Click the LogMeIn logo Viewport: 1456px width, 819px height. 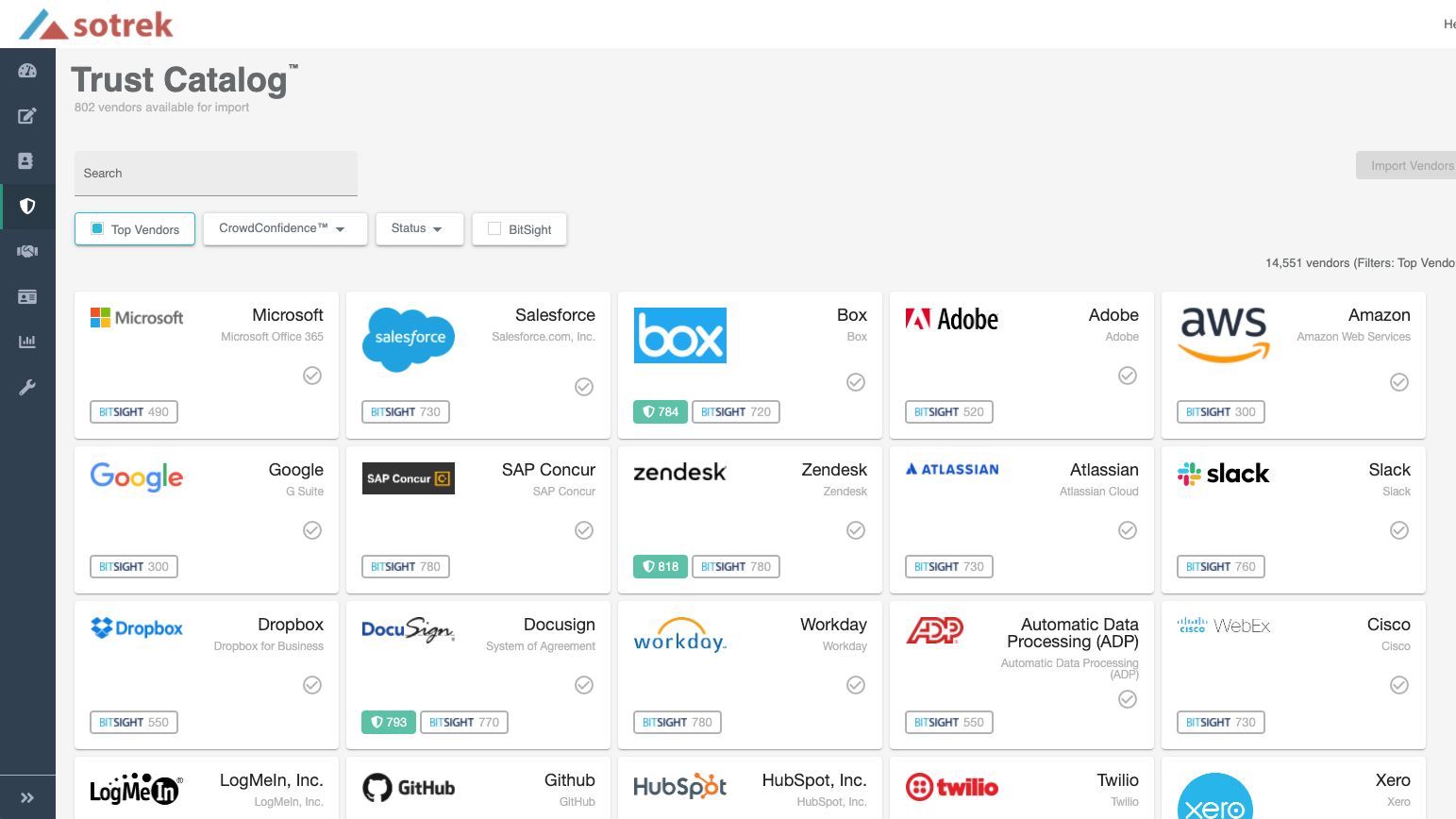point(137,790)
